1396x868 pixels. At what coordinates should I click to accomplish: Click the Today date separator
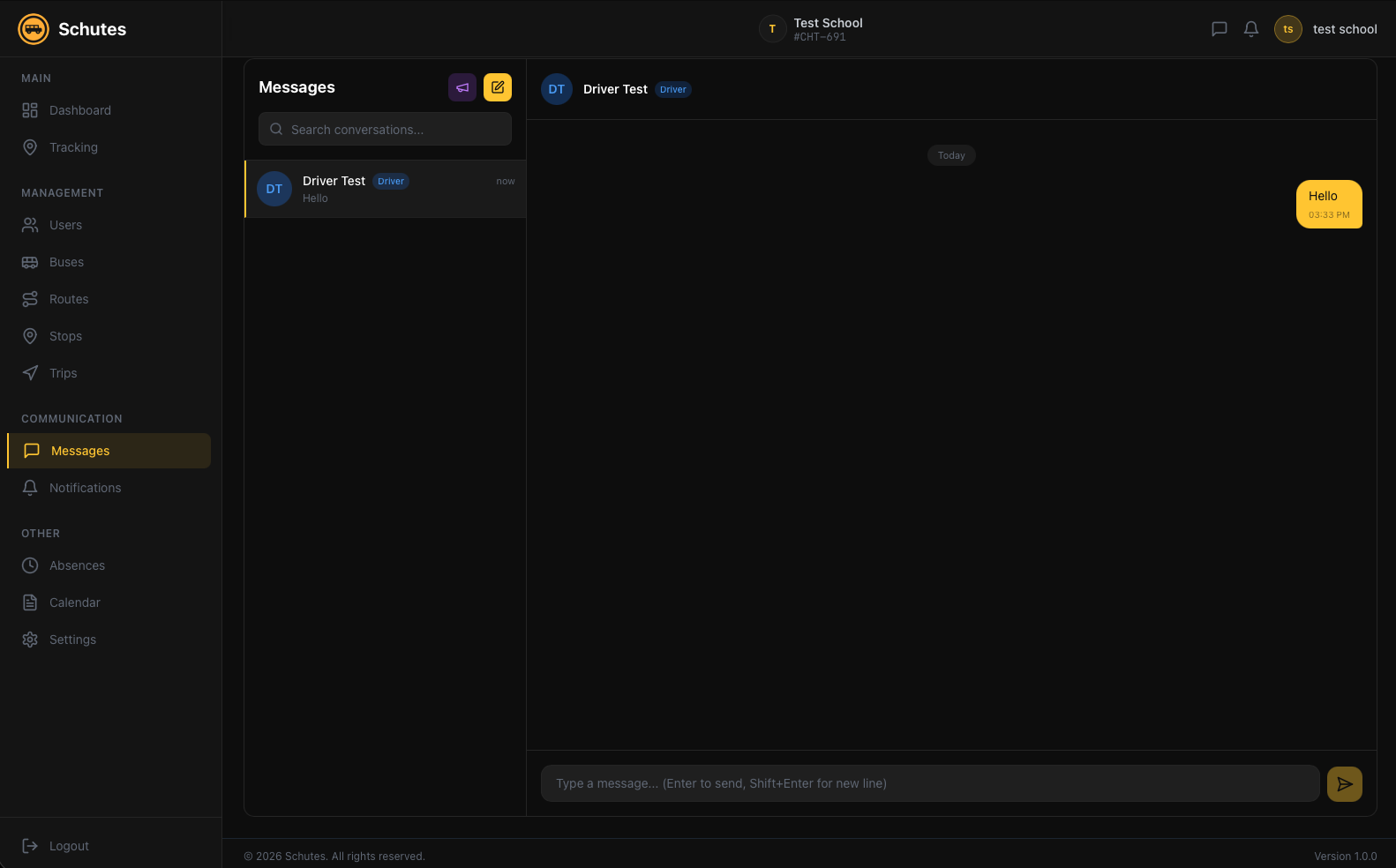951,155
